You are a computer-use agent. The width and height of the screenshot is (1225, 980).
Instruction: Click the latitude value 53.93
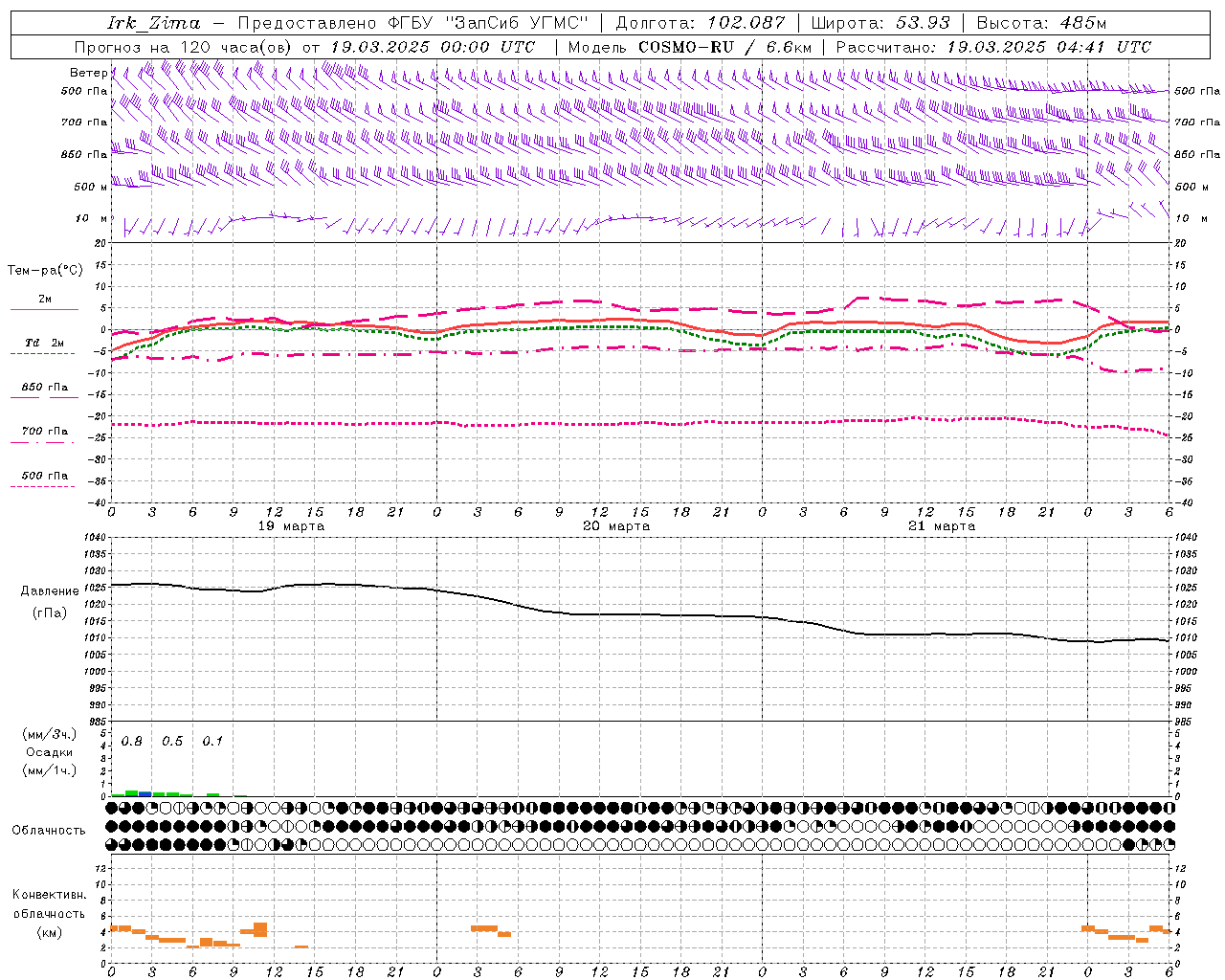pos(924,22)
